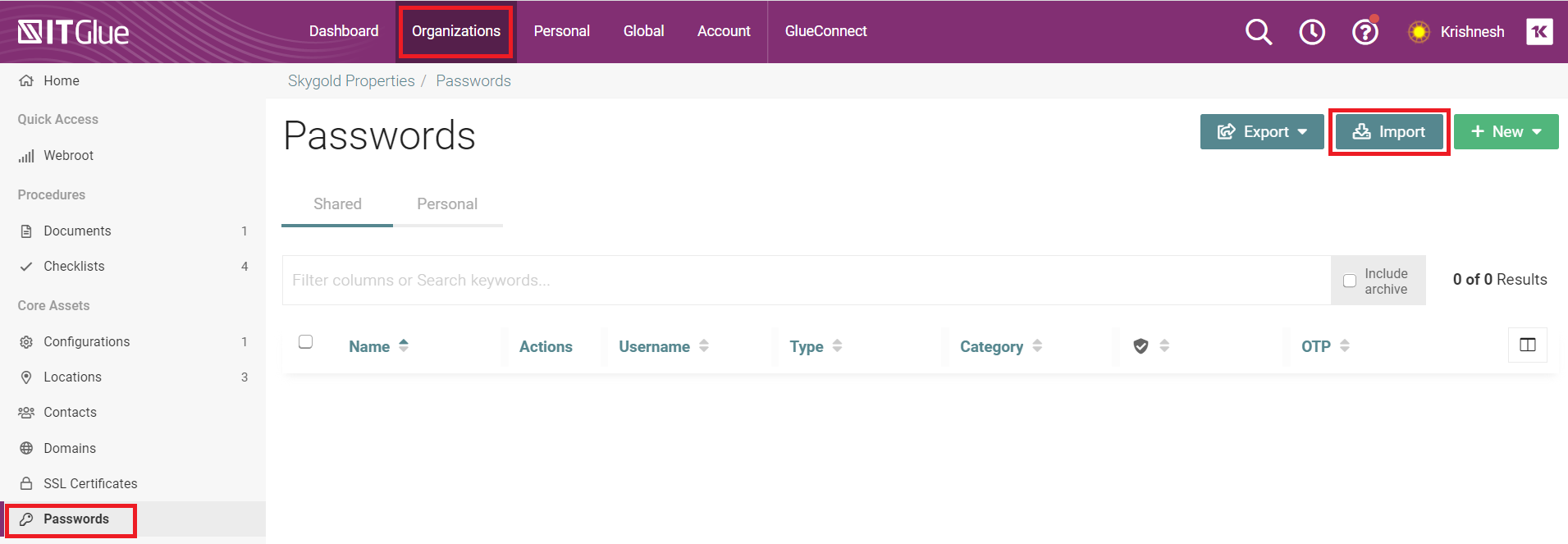1568x544 pixels.
Task: Click the Procedures section label
Action: pyautogui.click(x=52, y=195)
